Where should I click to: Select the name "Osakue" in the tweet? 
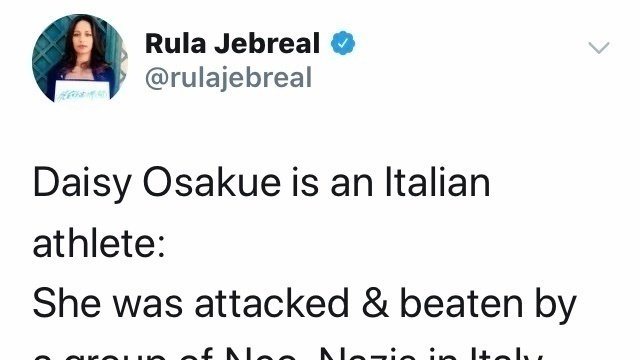click(212, 182)
